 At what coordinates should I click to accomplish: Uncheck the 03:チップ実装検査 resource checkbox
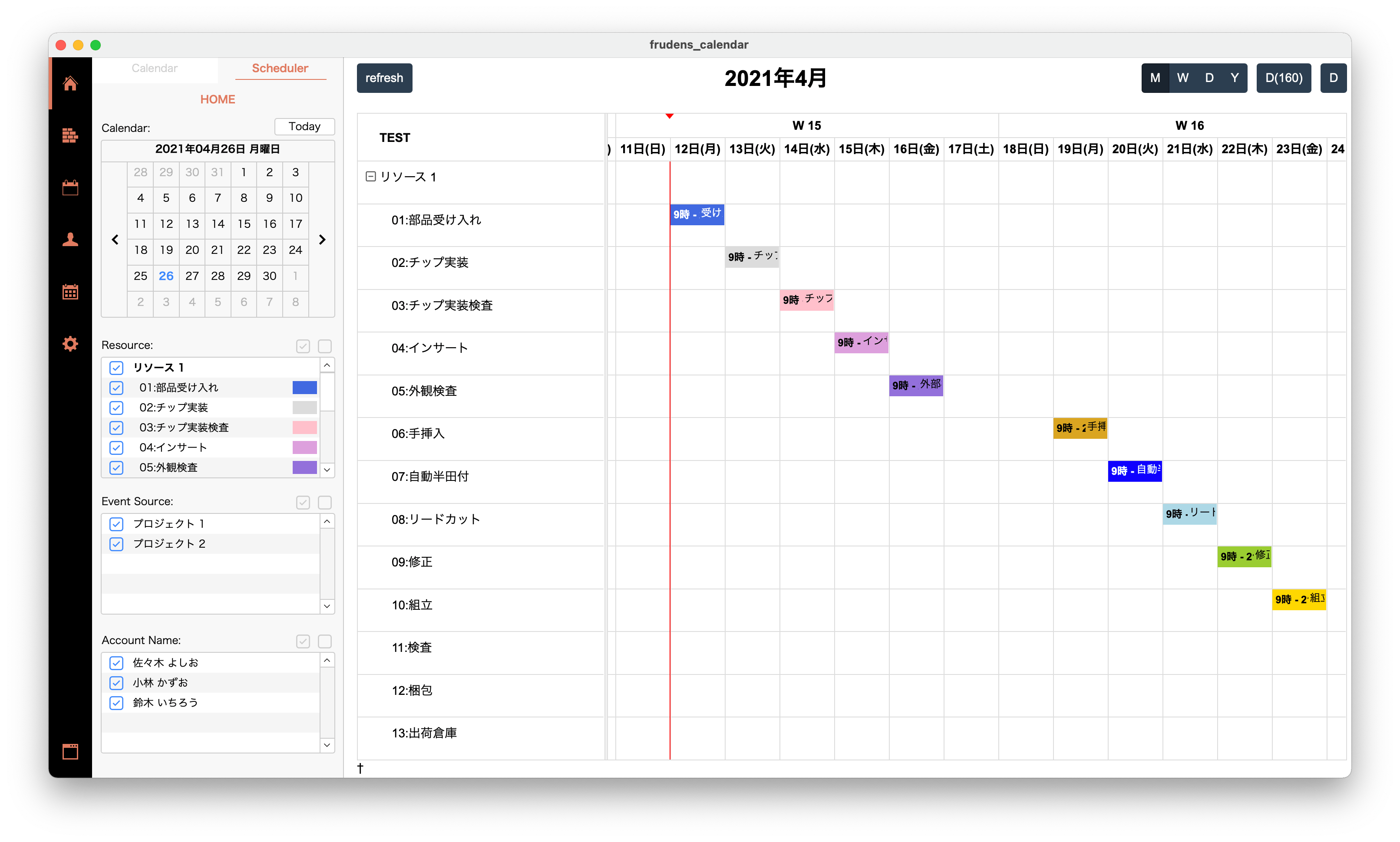coord(116,428)
